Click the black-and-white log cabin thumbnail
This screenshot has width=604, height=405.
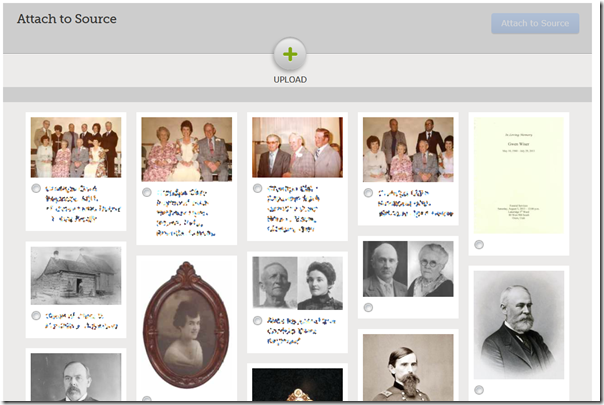pyautogui.click(x=75, y=276)
